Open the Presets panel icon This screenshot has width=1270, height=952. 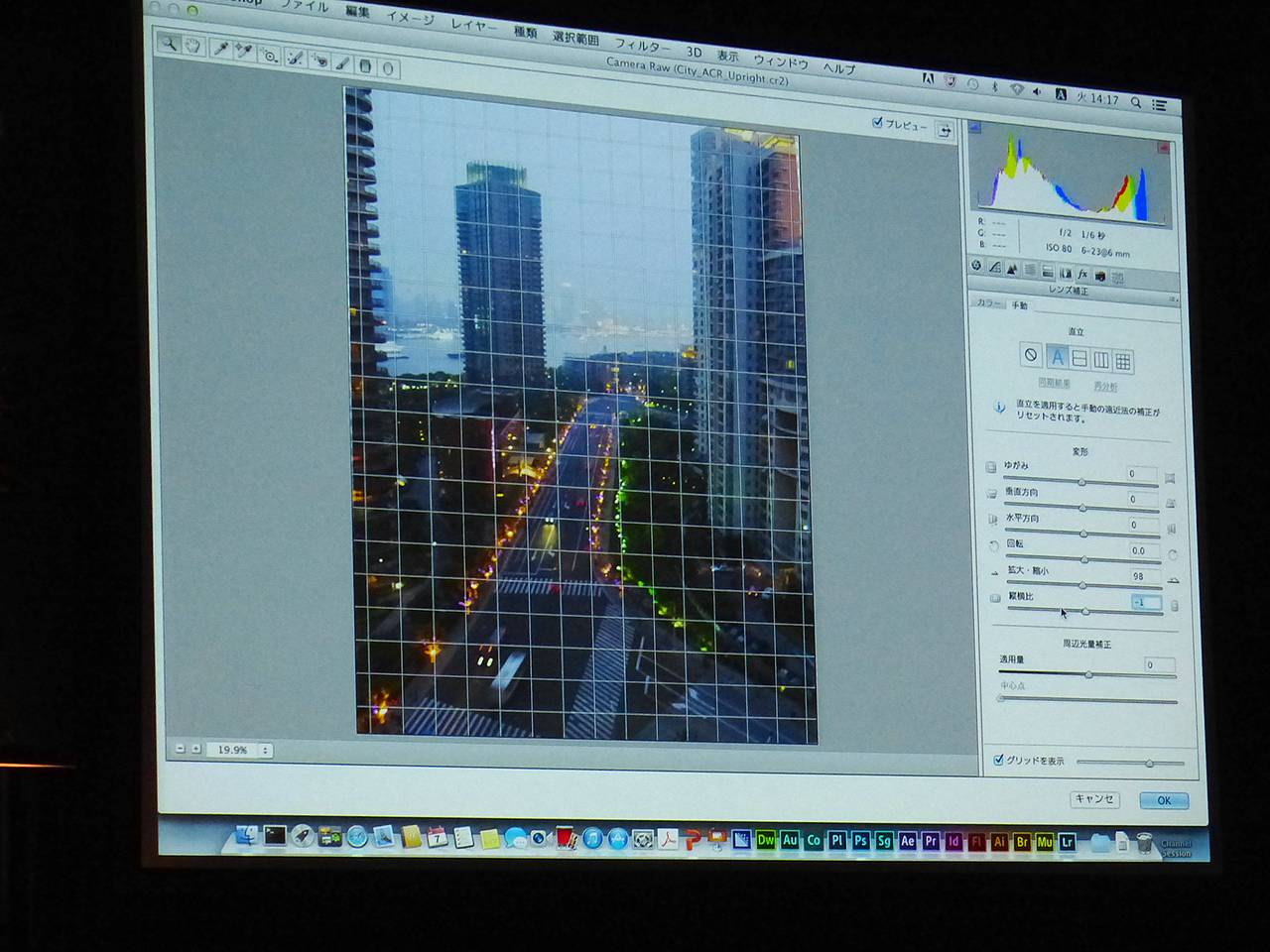1118,278
